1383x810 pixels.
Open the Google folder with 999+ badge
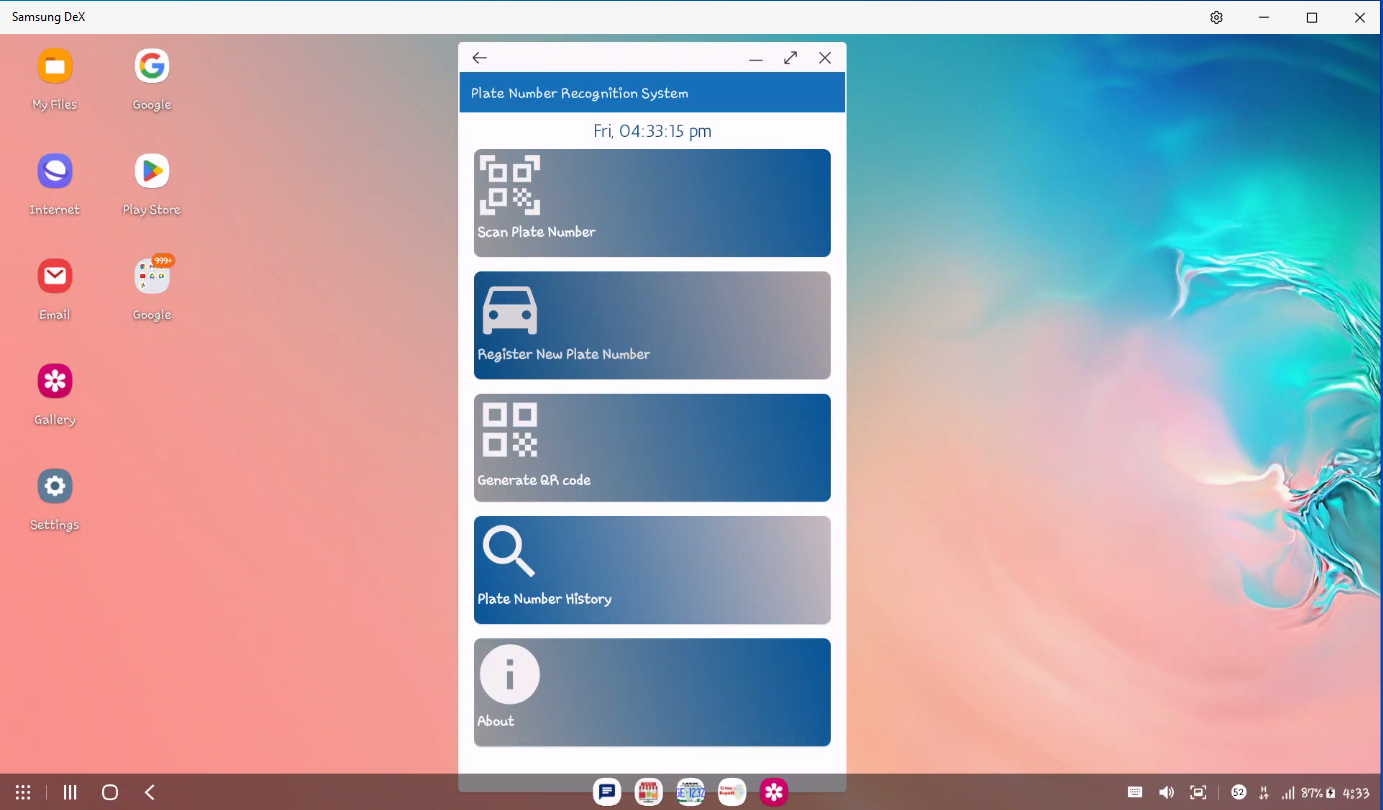coord(152,277)
